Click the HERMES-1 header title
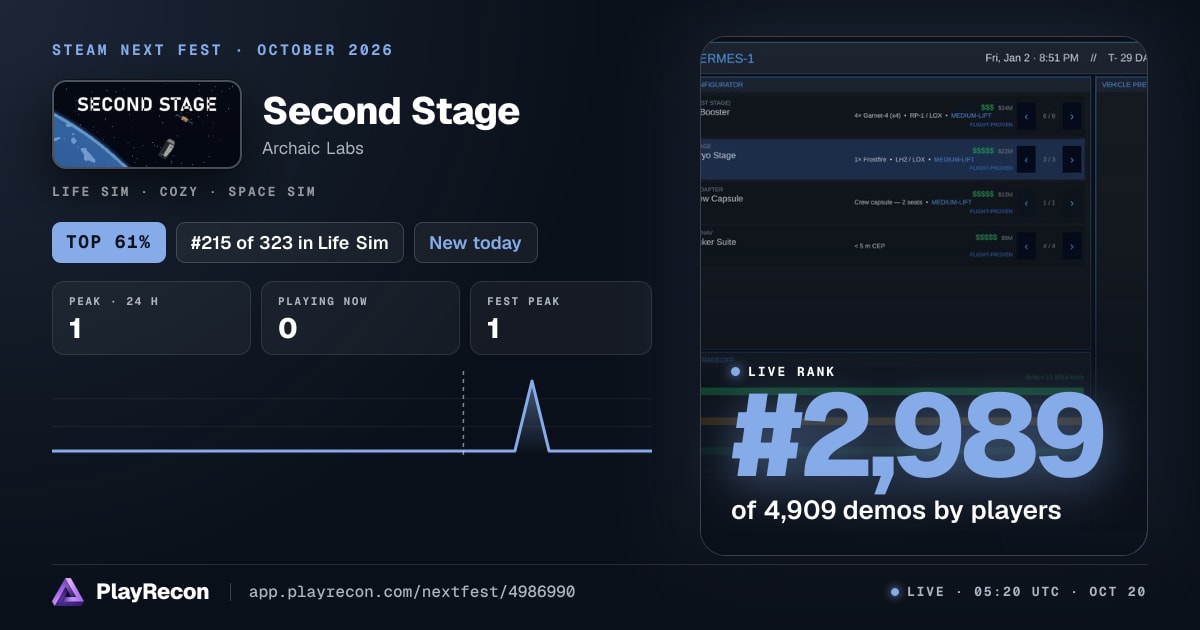The width and height of the screenshot is (1200, 630). (728, 58)
